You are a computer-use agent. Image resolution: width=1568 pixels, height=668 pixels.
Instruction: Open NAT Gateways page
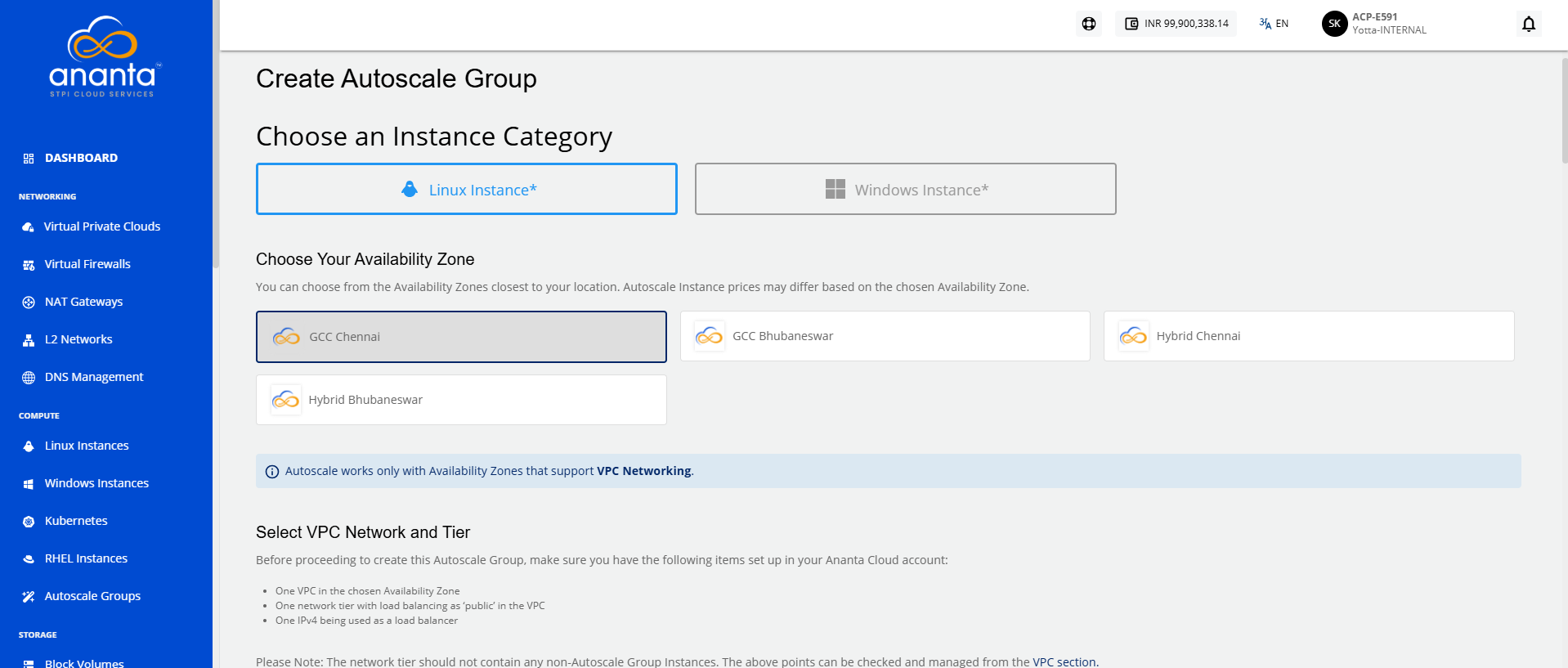point(83,302)
